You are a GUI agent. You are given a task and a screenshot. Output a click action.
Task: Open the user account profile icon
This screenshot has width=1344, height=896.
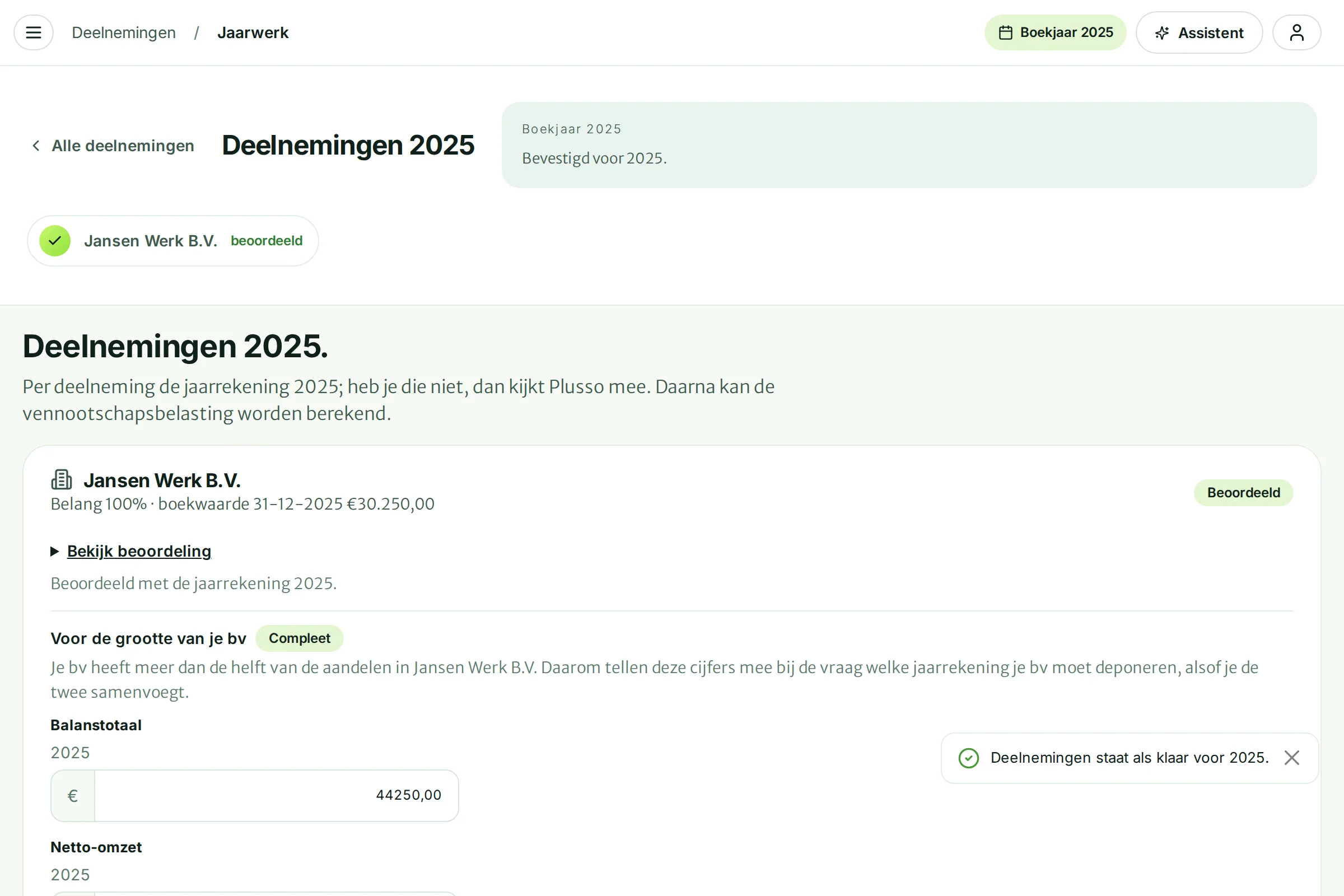click(x=1296, y=32)
